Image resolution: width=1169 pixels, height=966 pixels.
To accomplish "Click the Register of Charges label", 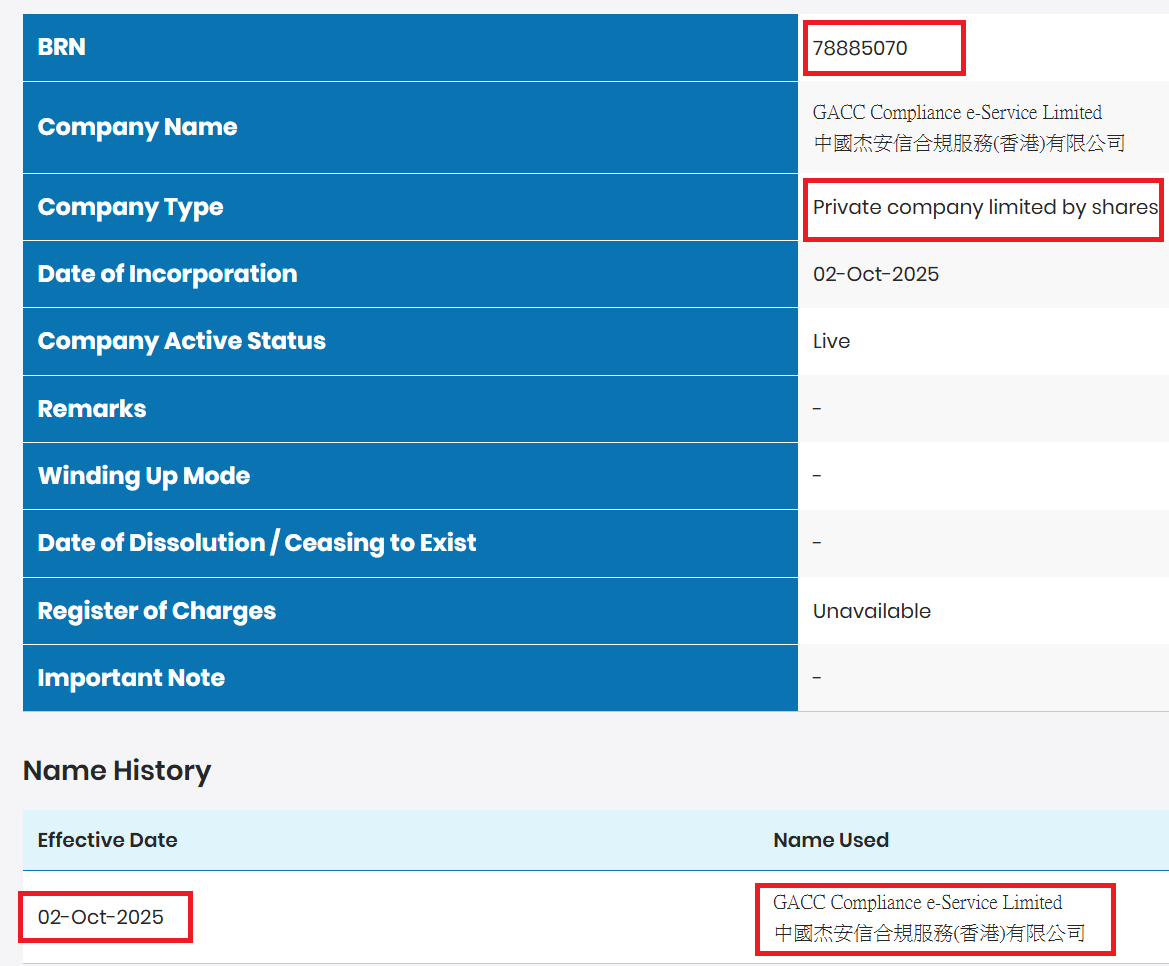I will tap(156, 611).
